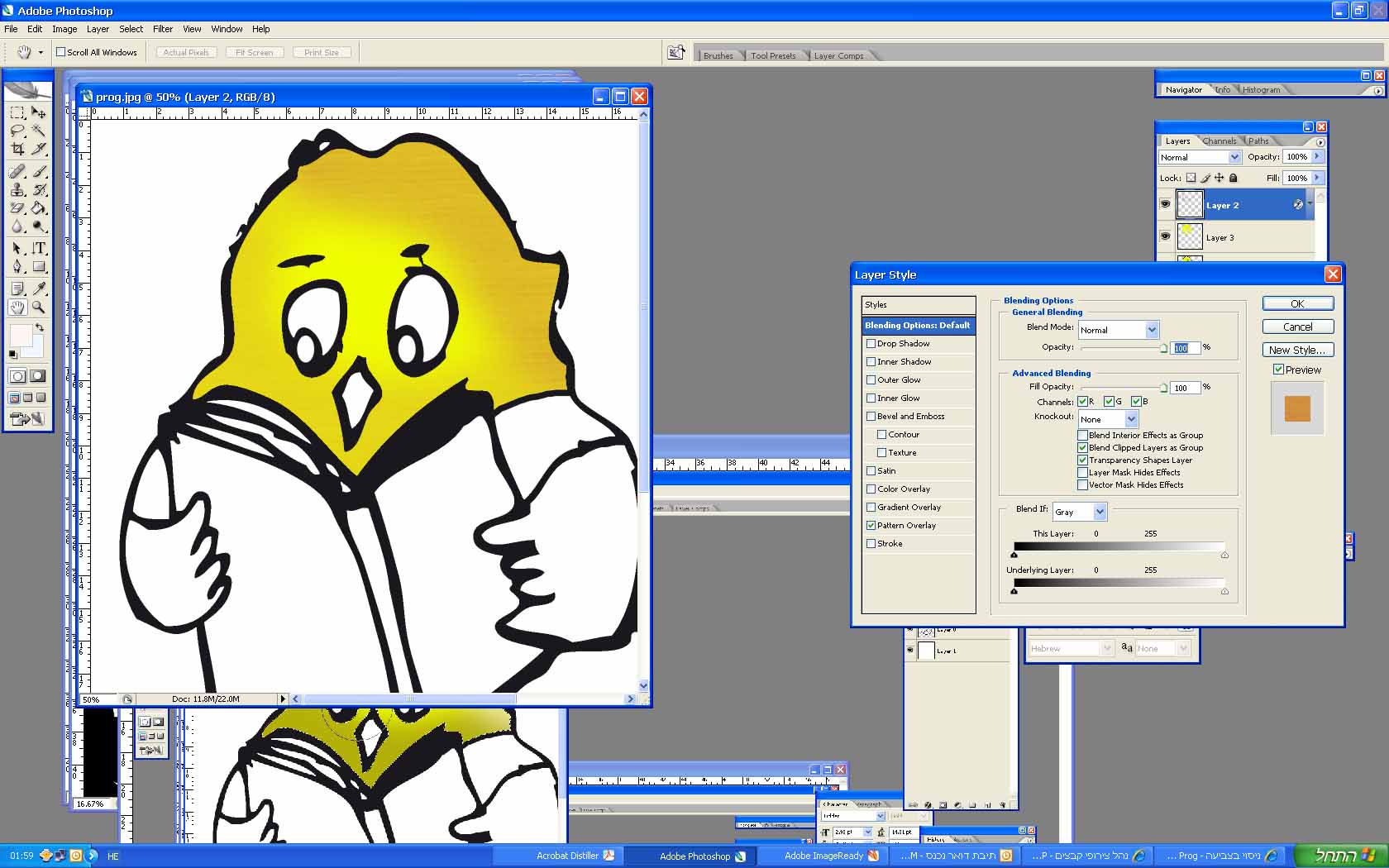1389x868 pixels.
Task: Lock layer position in Layers palette
Action: click(x=1220, y=178)
